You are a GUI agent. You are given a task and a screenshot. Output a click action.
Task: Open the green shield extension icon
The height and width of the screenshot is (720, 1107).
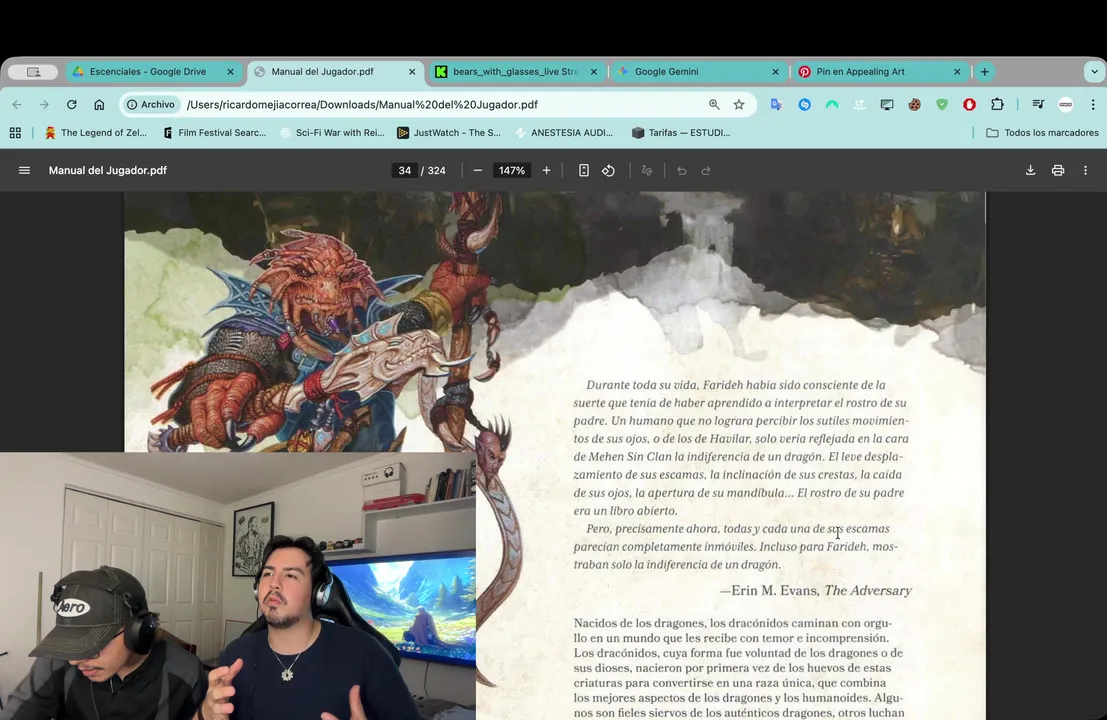click(942, 104)
